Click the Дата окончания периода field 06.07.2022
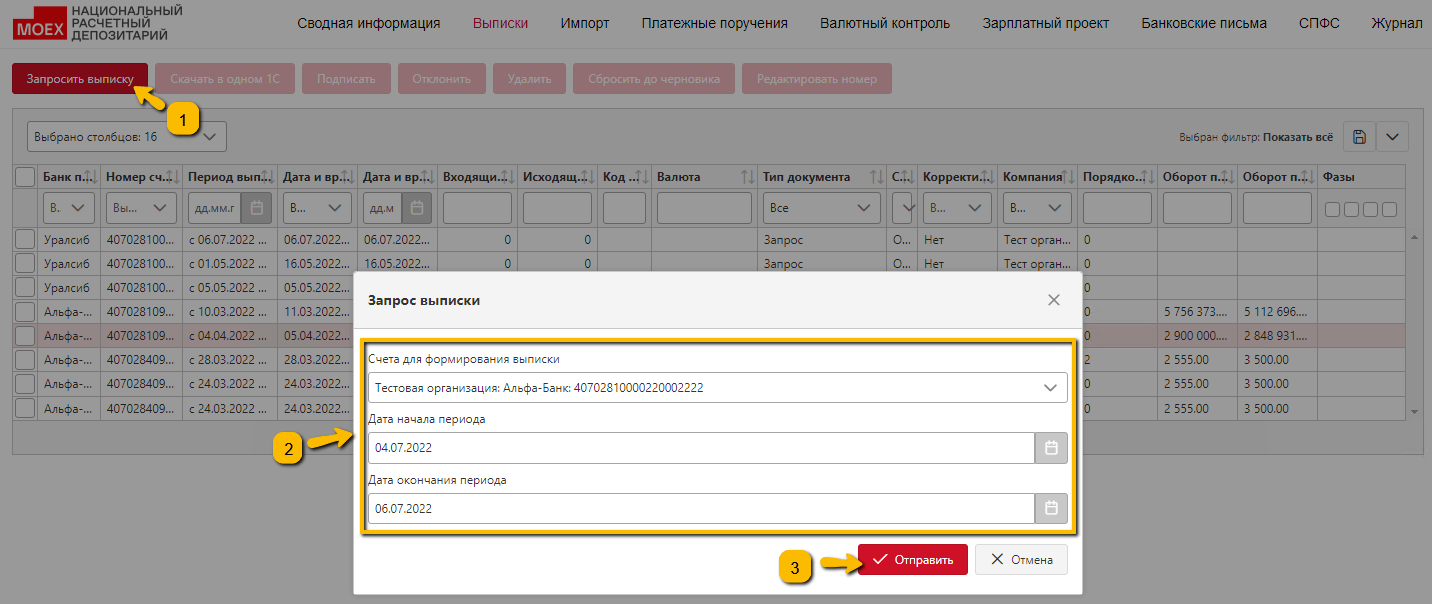This screenshot has width=1432, height=604. click(701, 508)
